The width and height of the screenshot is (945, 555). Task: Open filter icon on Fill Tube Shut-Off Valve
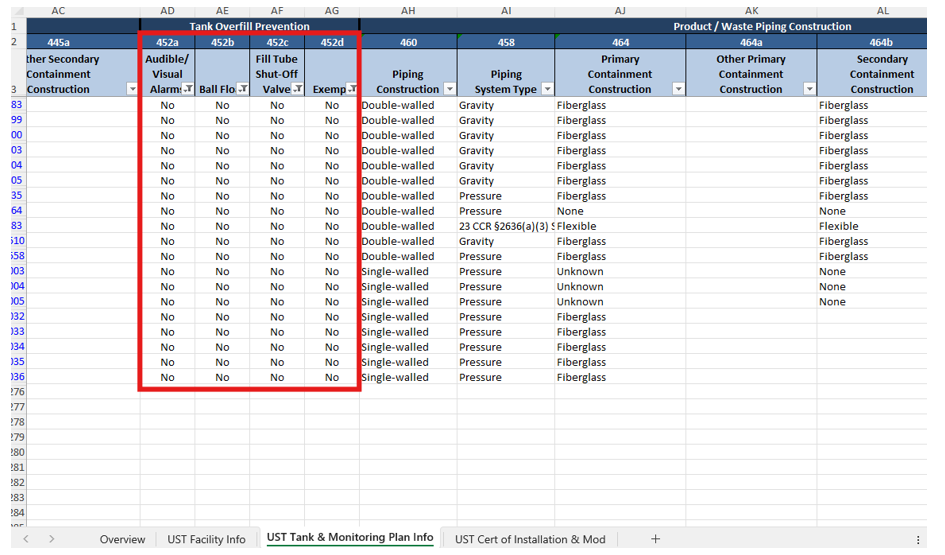[297, 89]
